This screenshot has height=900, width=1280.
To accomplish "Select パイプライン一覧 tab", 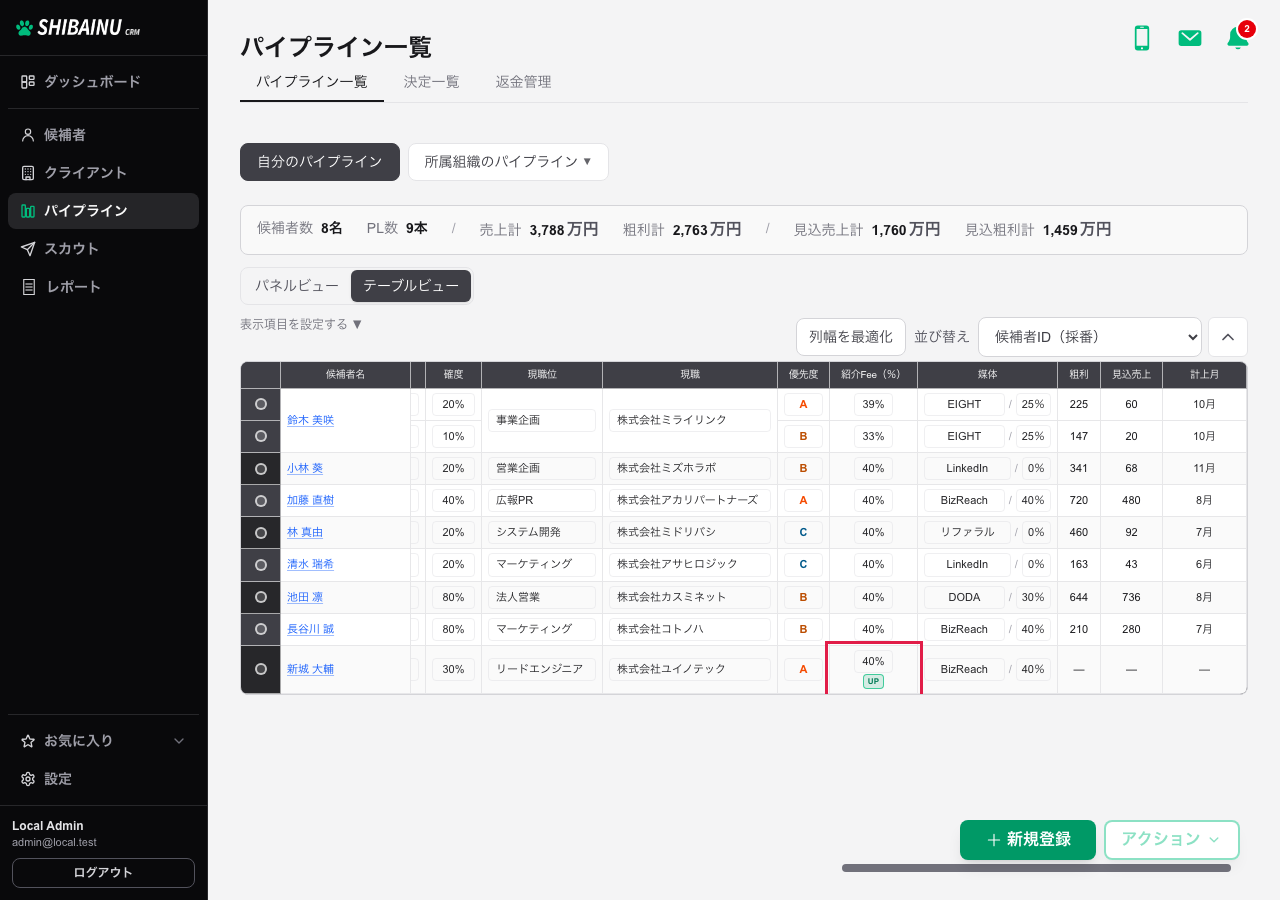I will point(312,82).
